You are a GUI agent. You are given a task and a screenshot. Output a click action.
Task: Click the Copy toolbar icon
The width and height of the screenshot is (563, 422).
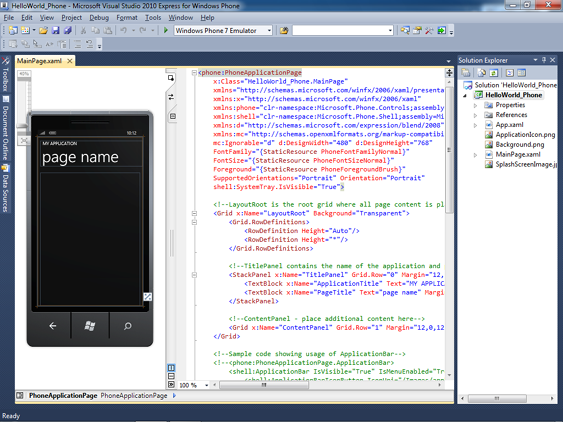point(96,31)
